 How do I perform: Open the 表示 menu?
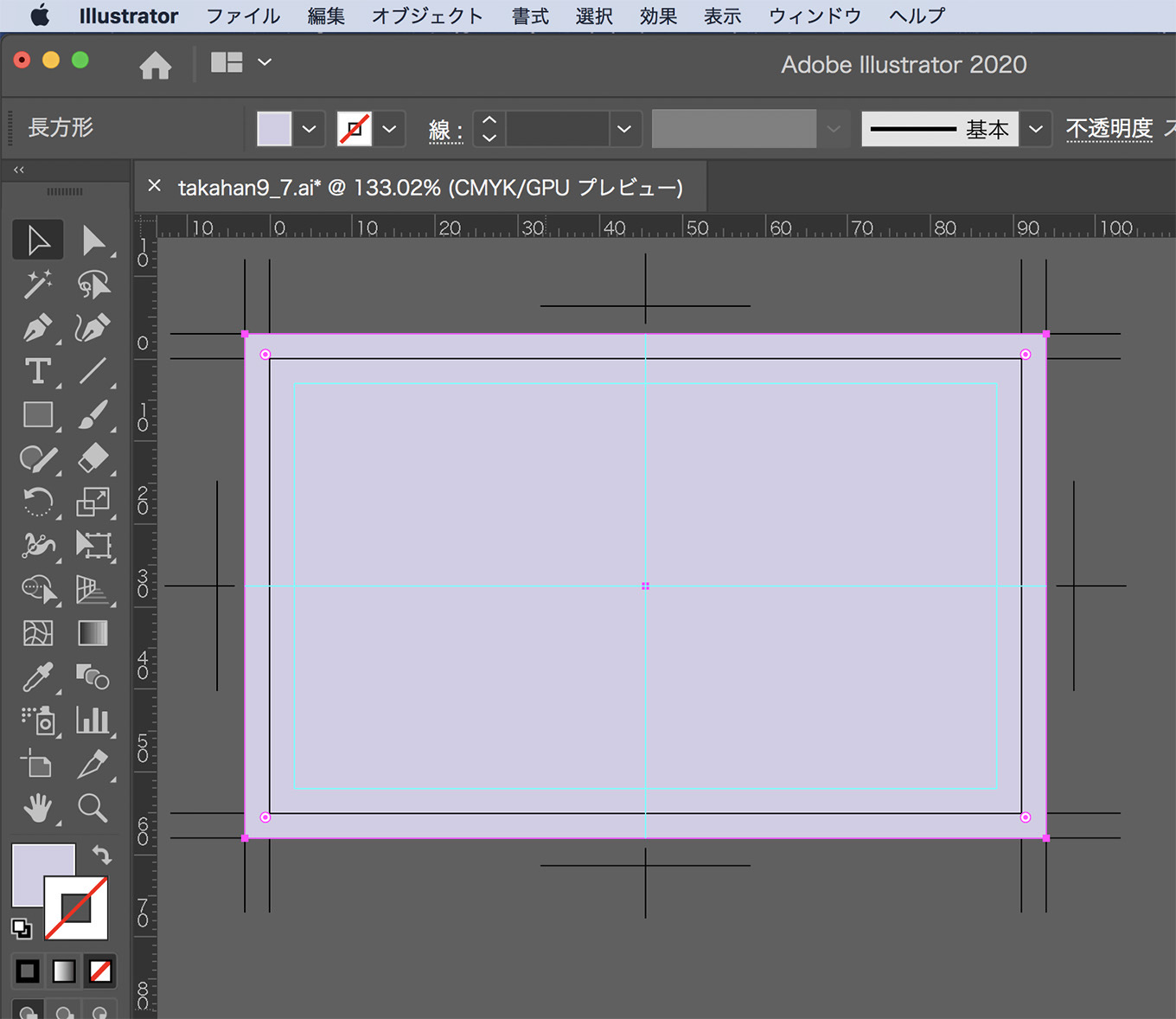pos(722,16)
